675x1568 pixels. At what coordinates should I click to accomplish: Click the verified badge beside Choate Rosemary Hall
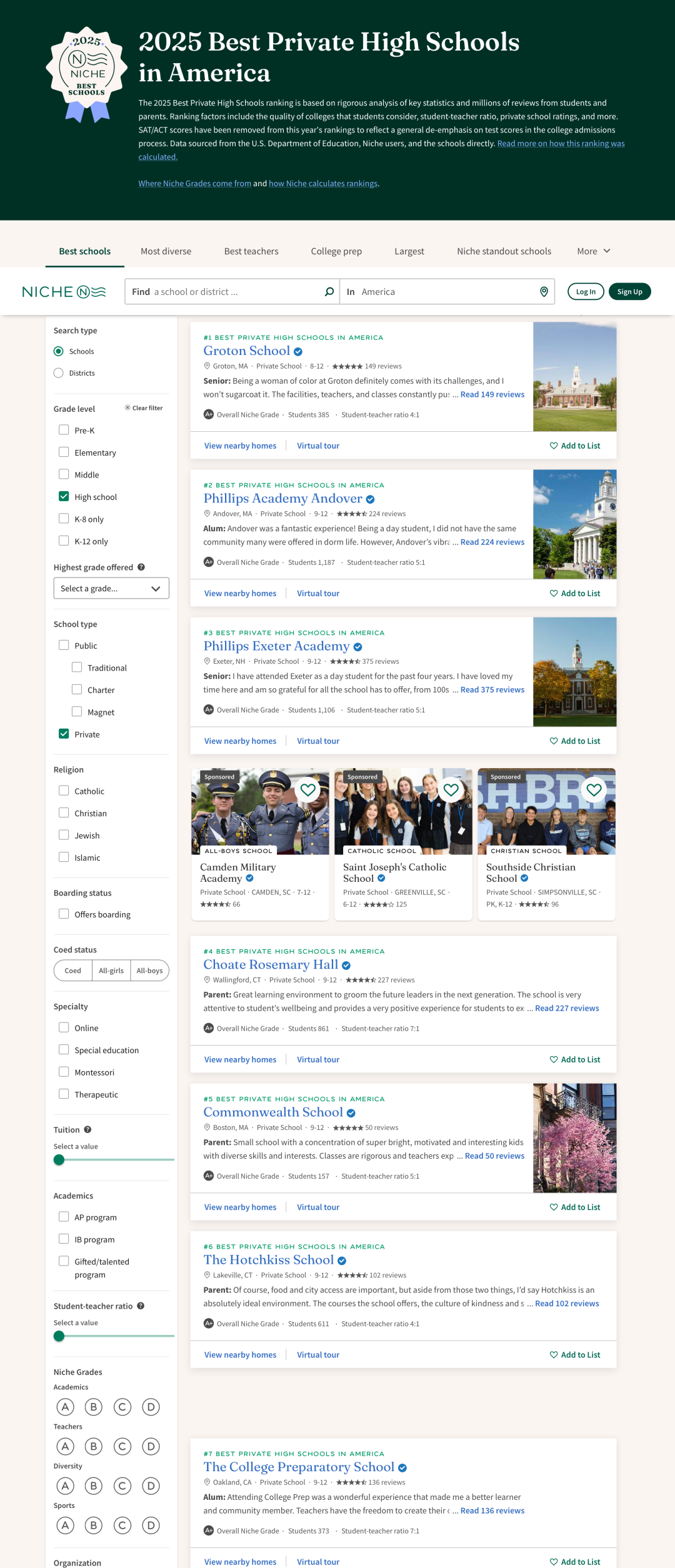coord(346,966)
